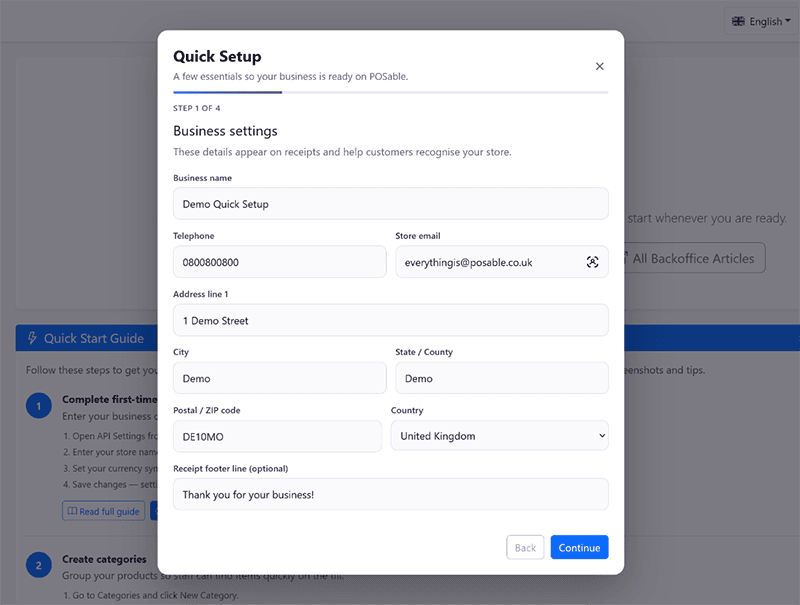The height and width of the screenshot is (605, 800).
Task: Click the Back button
Action: (525, 547)
